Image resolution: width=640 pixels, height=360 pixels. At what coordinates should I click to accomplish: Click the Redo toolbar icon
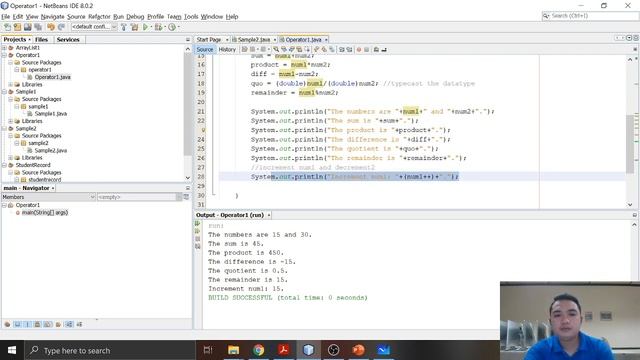pyautogui.click(x=61, y=27)
